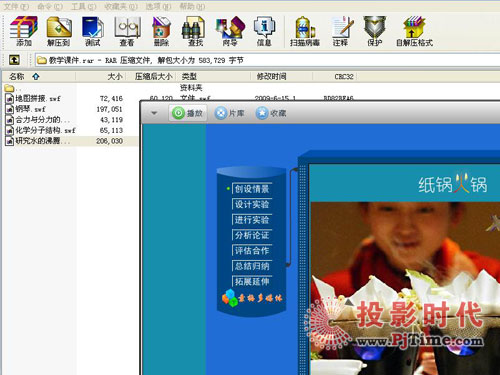Click the 播放 play button
500x375 pixels.
click(x=188, y=113)
